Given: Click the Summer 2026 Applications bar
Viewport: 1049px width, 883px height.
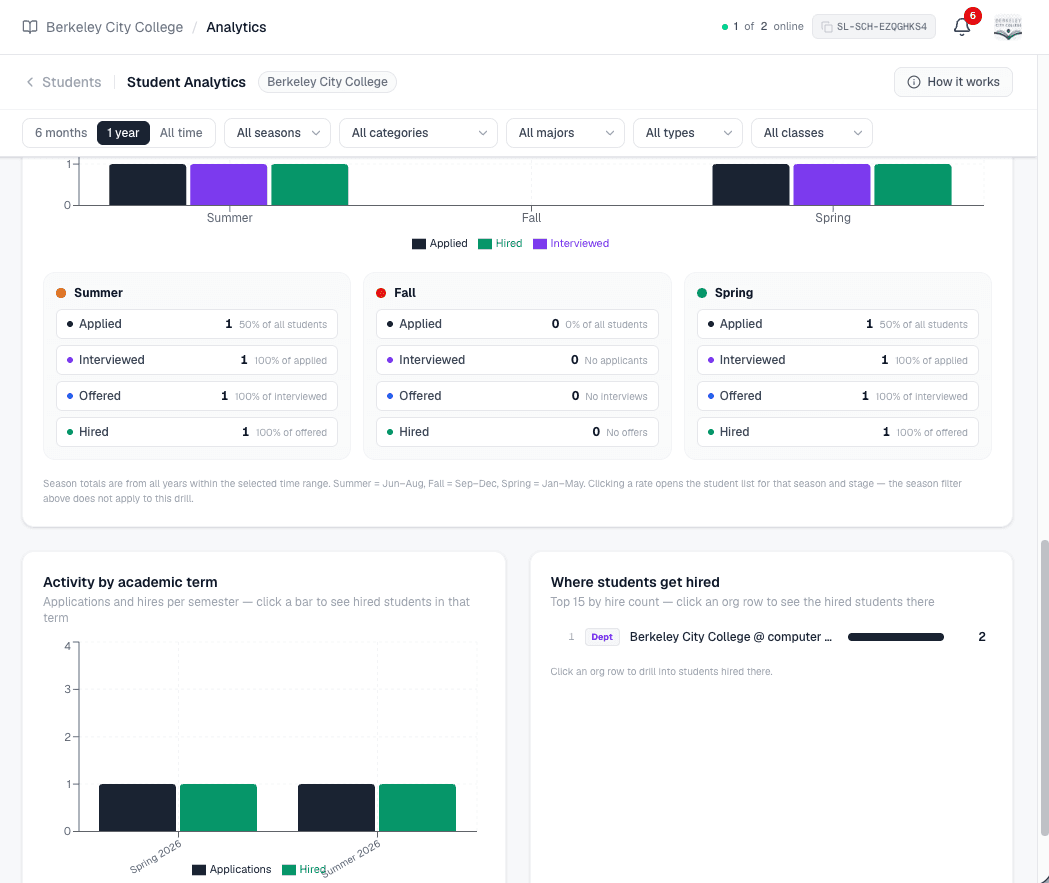Looking at the screenshot, I should point(337,807).
